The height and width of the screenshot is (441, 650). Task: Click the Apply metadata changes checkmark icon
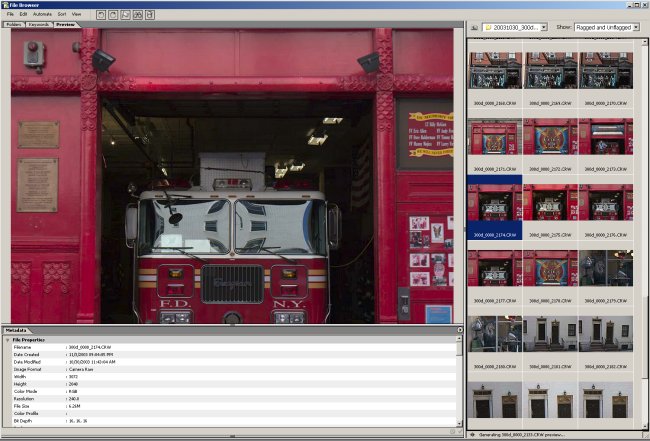(459, 431)
